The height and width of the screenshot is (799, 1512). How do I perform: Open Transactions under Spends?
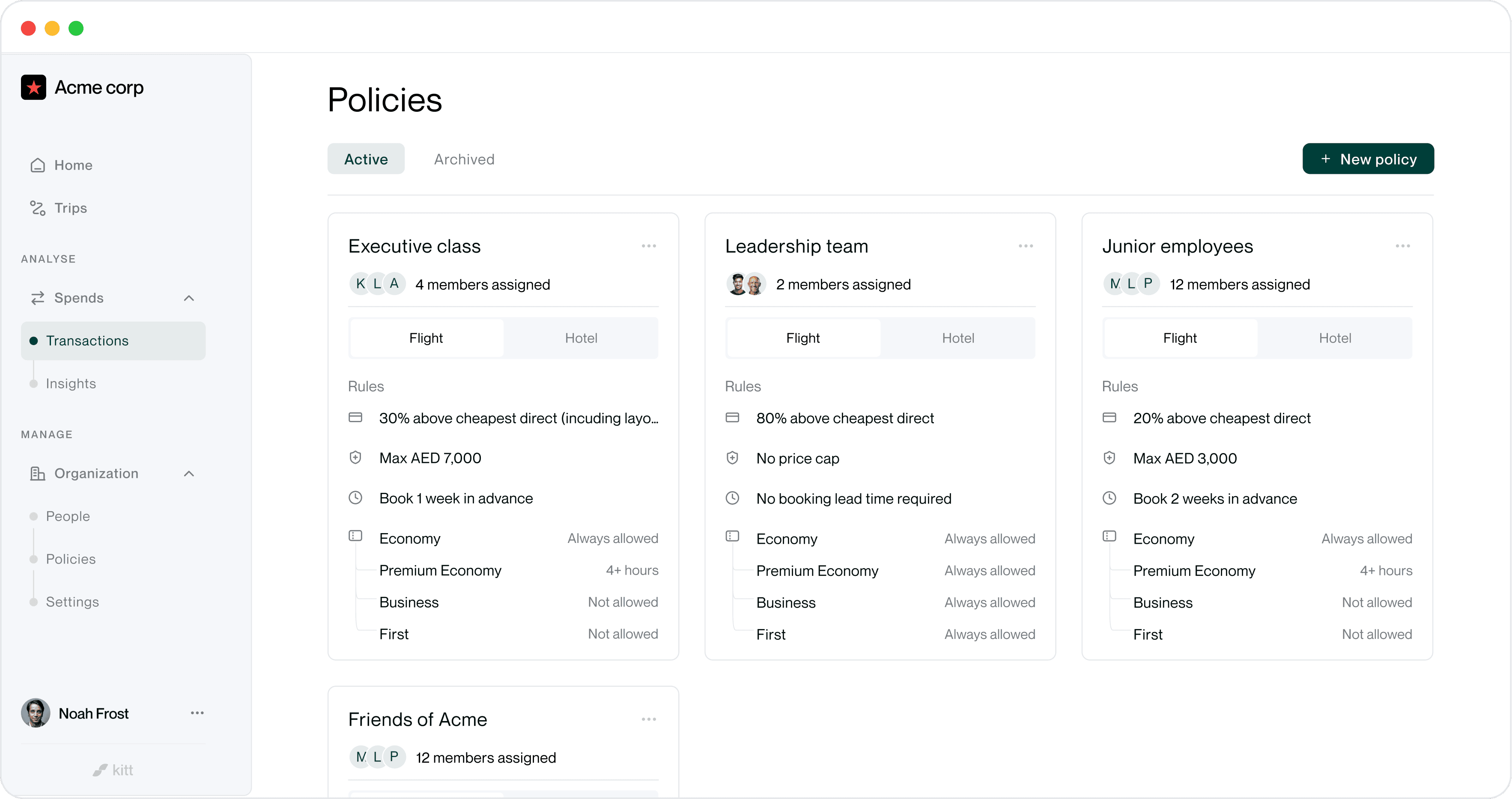113,341
